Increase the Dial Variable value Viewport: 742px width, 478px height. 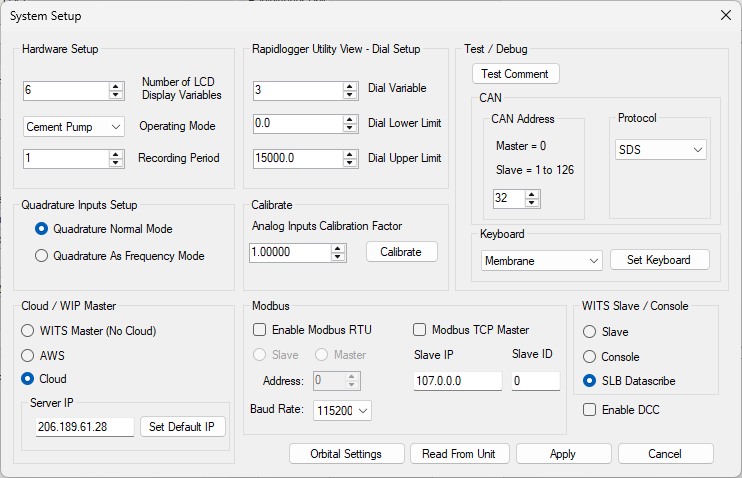[349, 86]
